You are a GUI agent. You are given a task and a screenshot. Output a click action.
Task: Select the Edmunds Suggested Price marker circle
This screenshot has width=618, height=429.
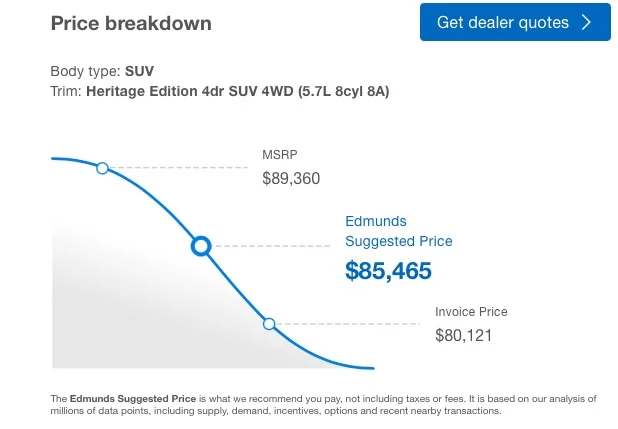click(201, 245)
